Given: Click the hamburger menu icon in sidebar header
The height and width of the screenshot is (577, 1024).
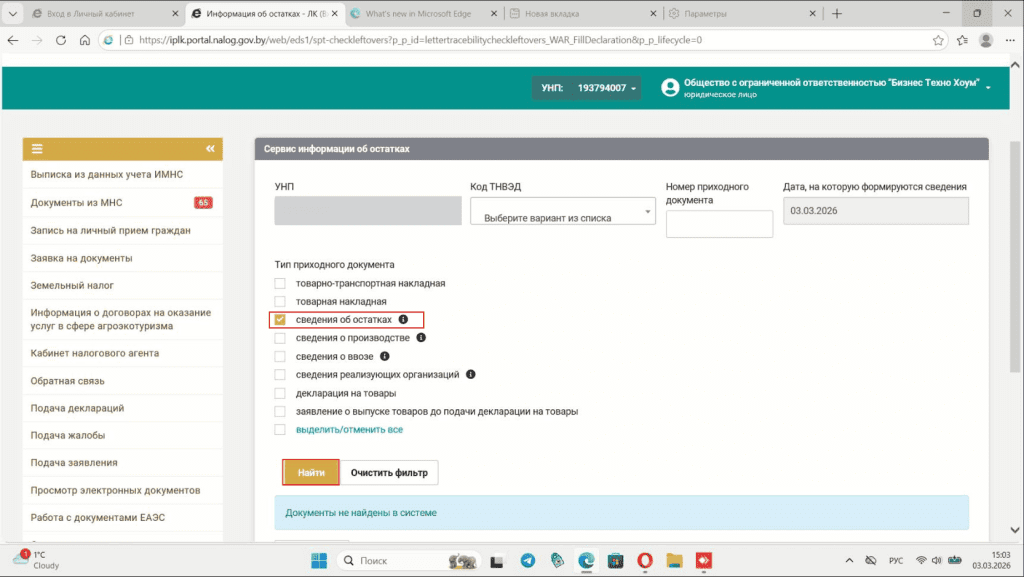Looking at the screenshot, I should pyautogui.click(x=37, y=149).
